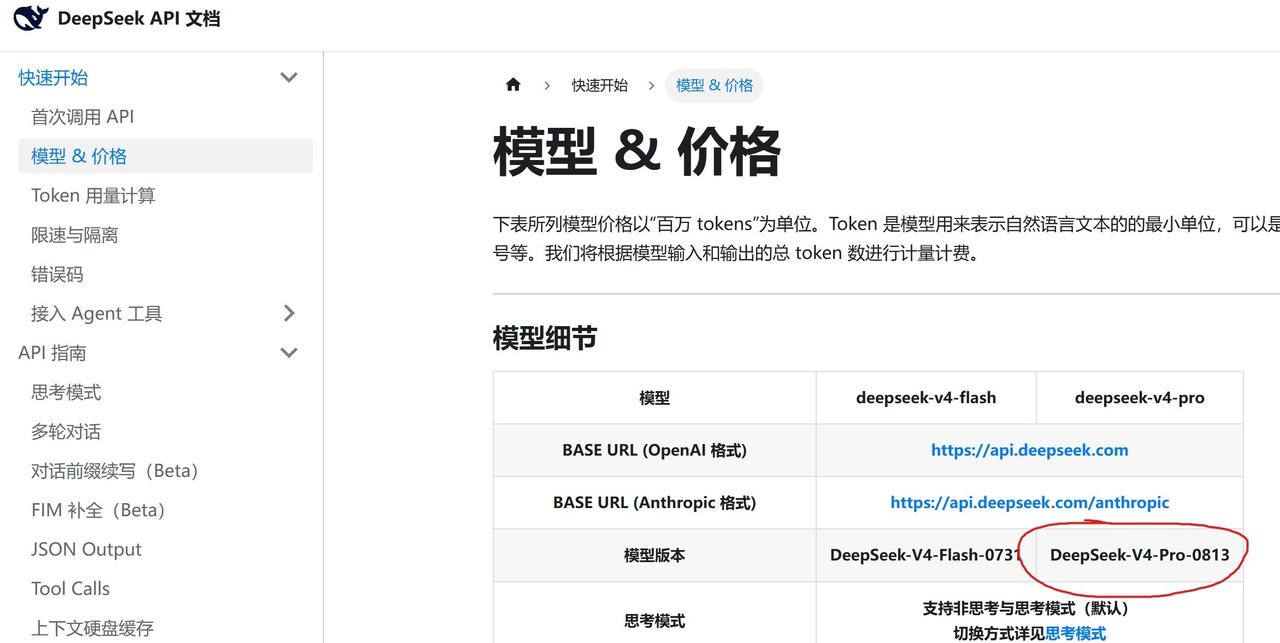1280x643 pixels.
Task: Click 模型 & 价格 breadcrumb pill
Action: [x=714, y=85]
